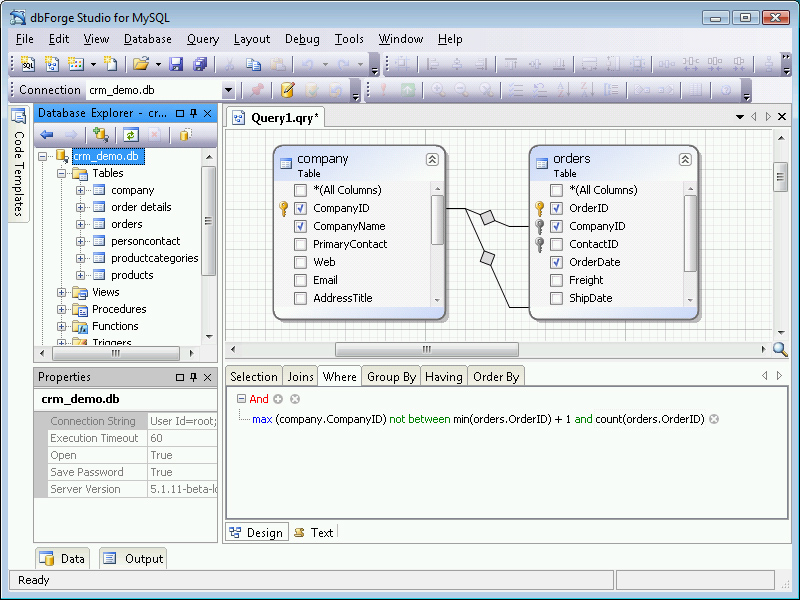Uncheck OrderDate in orders table
The image size is (800, 600).
click(557, 262)
